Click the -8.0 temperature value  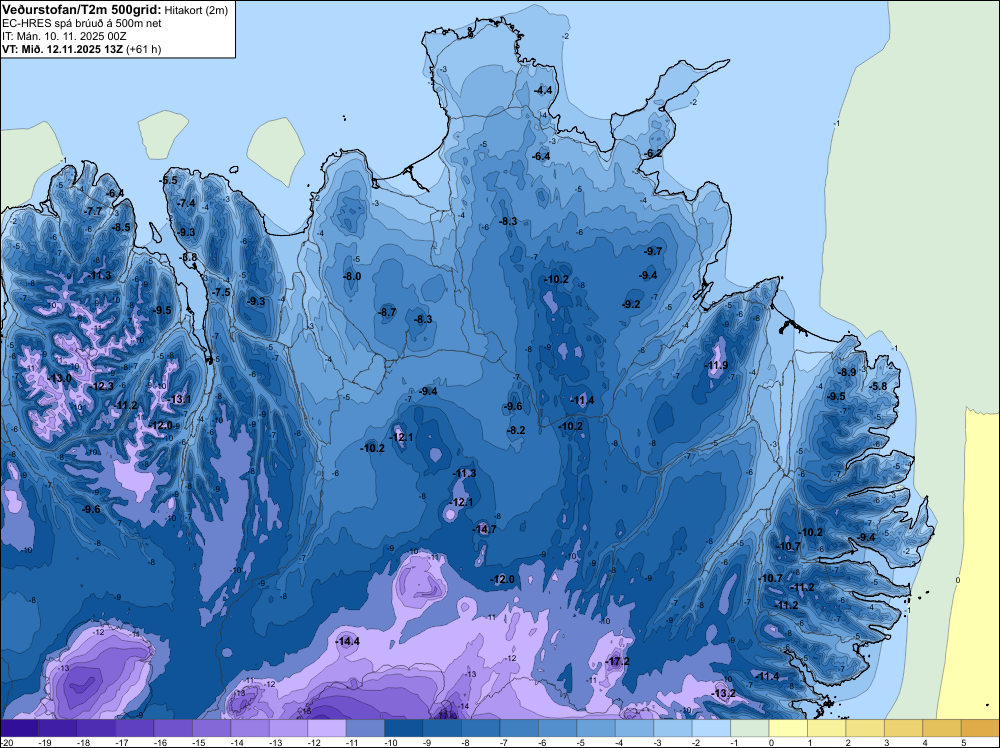click(x=352, y=276)
